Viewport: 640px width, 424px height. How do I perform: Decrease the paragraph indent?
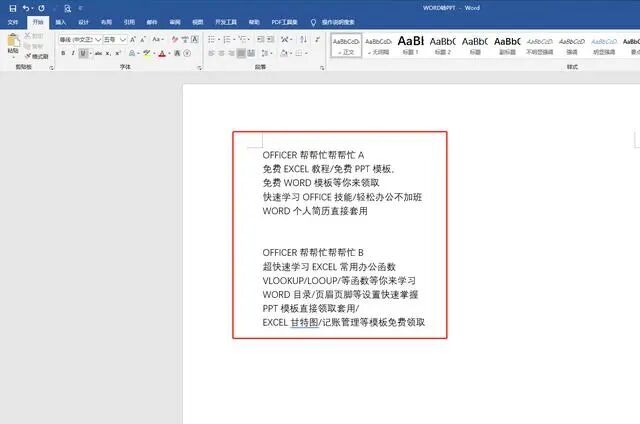point(260,40)
